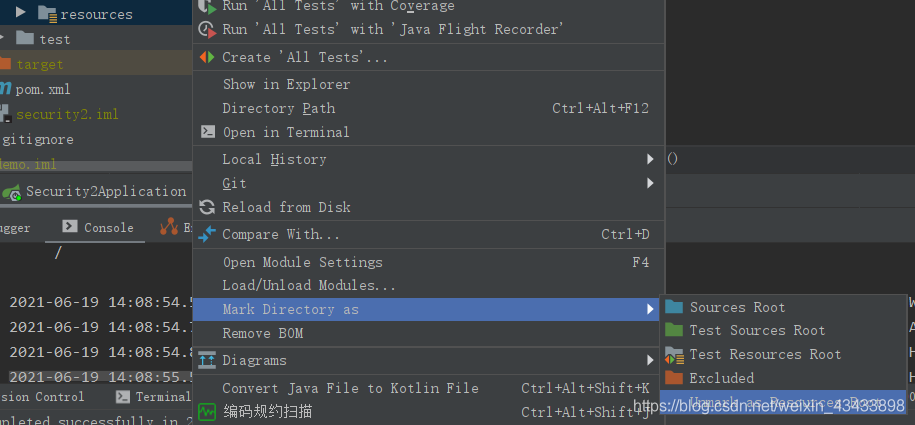Click the Reload from Disk refresh icon
The height and width of the screenshot is (425, 915).
click(x=207, y=207)
